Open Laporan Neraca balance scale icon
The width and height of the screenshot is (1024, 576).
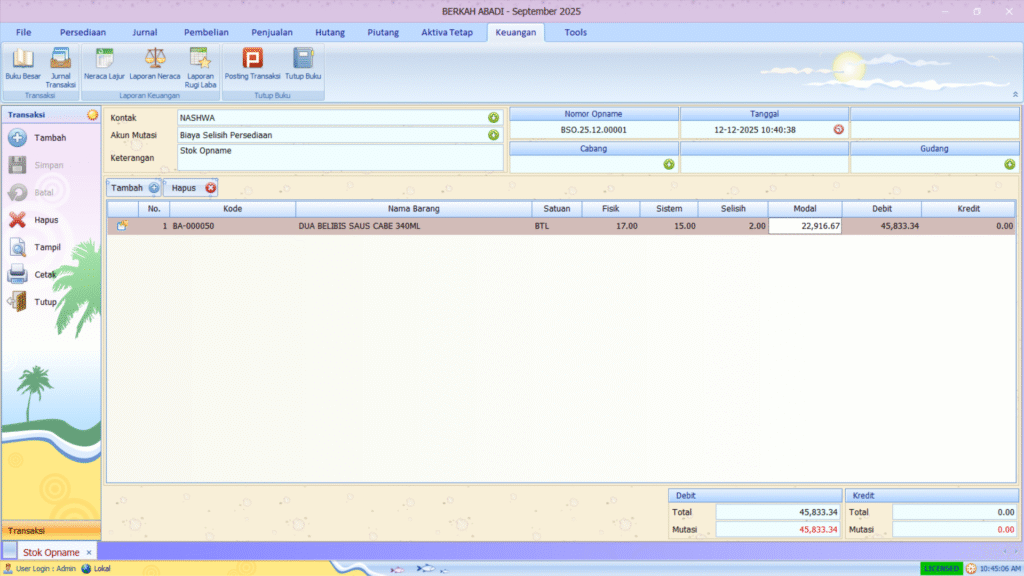tap(155, 60)
